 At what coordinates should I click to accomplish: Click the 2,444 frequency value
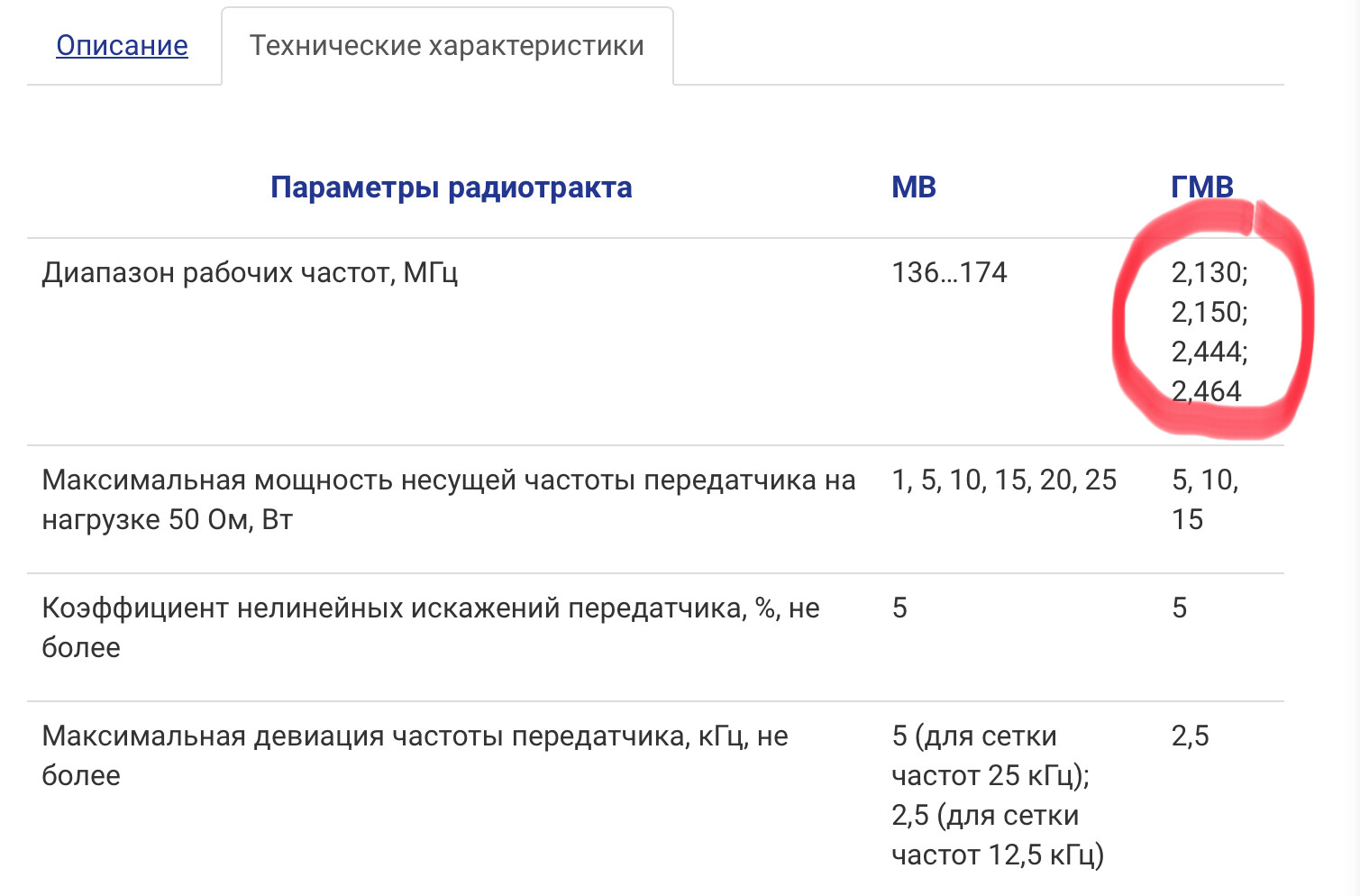(1209, 352)
